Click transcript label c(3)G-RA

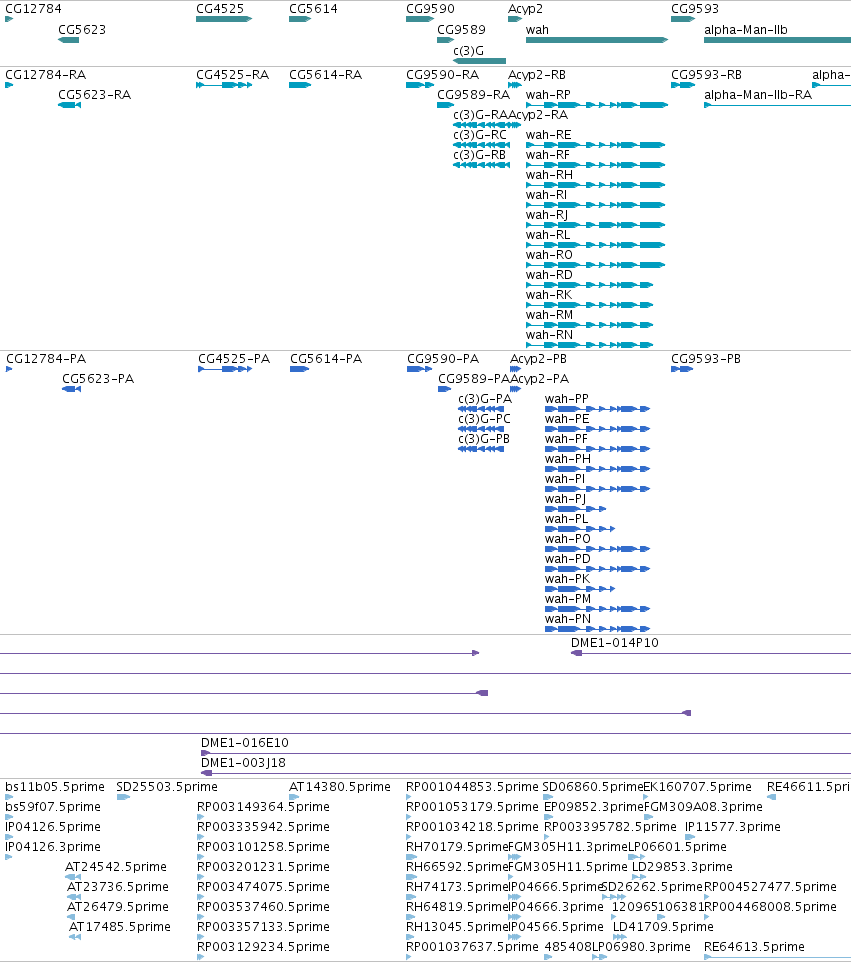pos(480,115)
